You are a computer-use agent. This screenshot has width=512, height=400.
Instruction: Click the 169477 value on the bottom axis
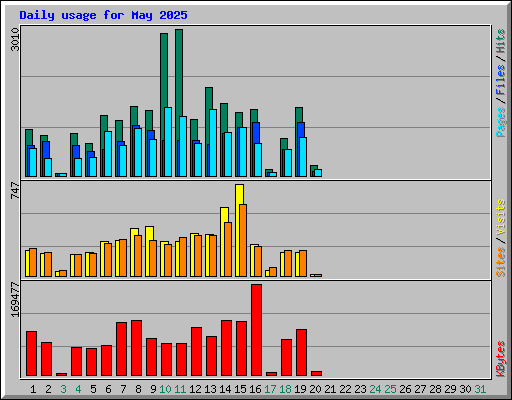click(15, 300)
